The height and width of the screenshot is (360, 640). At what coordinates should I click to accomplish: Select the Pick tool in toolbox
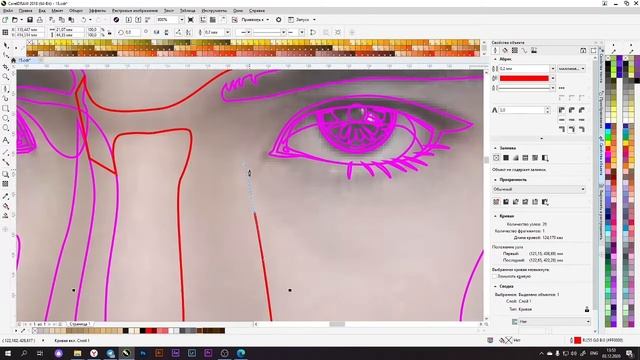click(x=6, y=46)
